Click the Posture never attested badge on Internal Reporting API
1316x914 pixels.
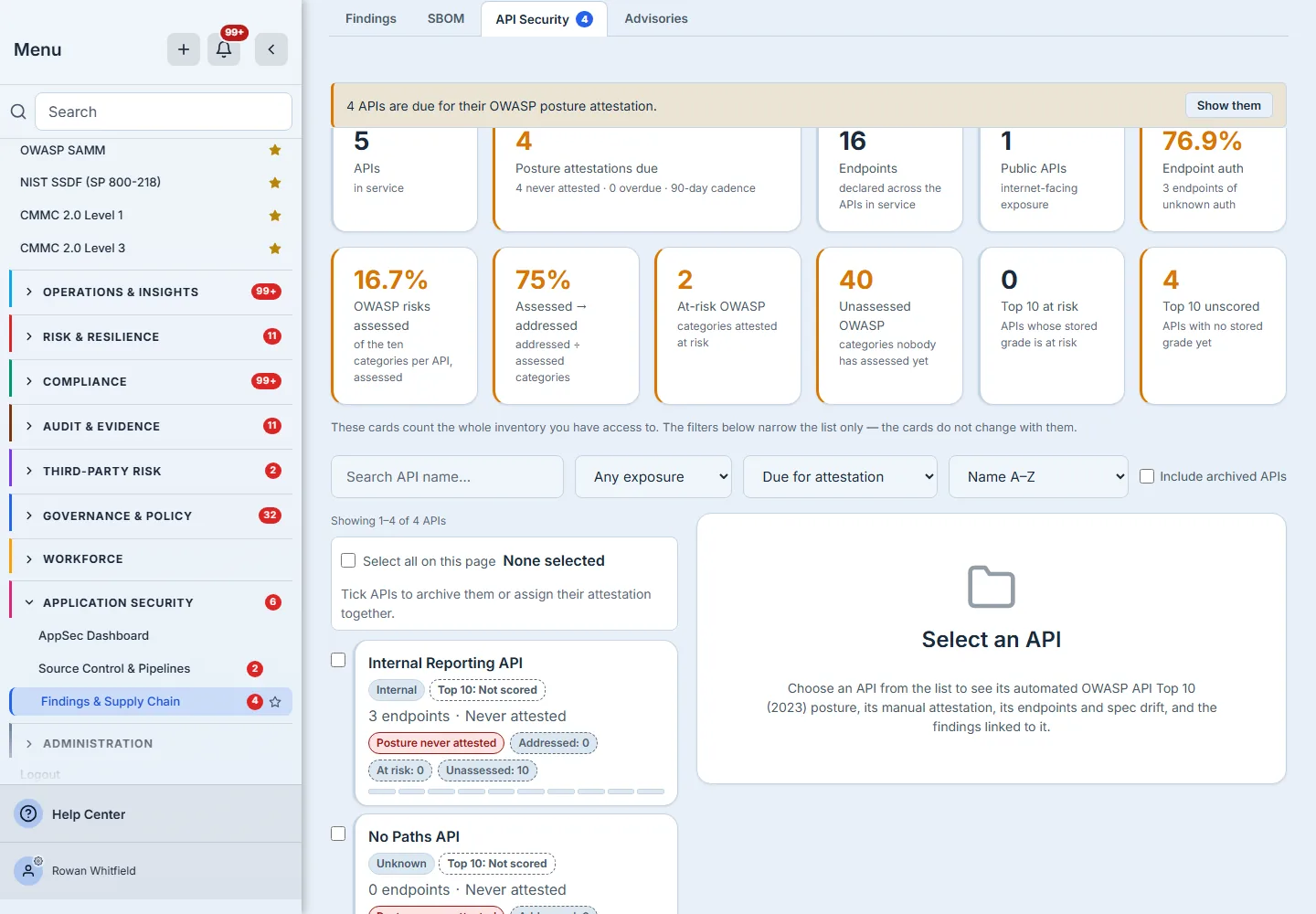coord(436,743)
